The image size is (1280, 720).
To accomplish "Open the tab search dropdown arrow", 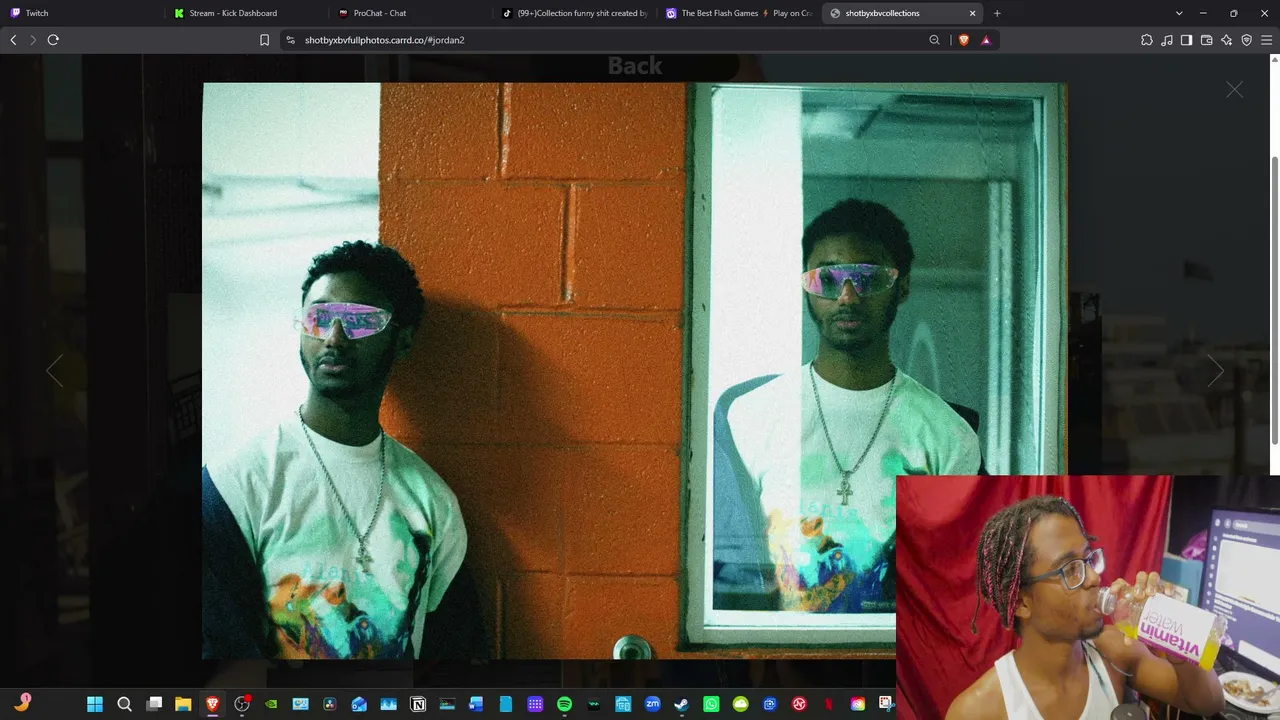I will click(1179, 13).
